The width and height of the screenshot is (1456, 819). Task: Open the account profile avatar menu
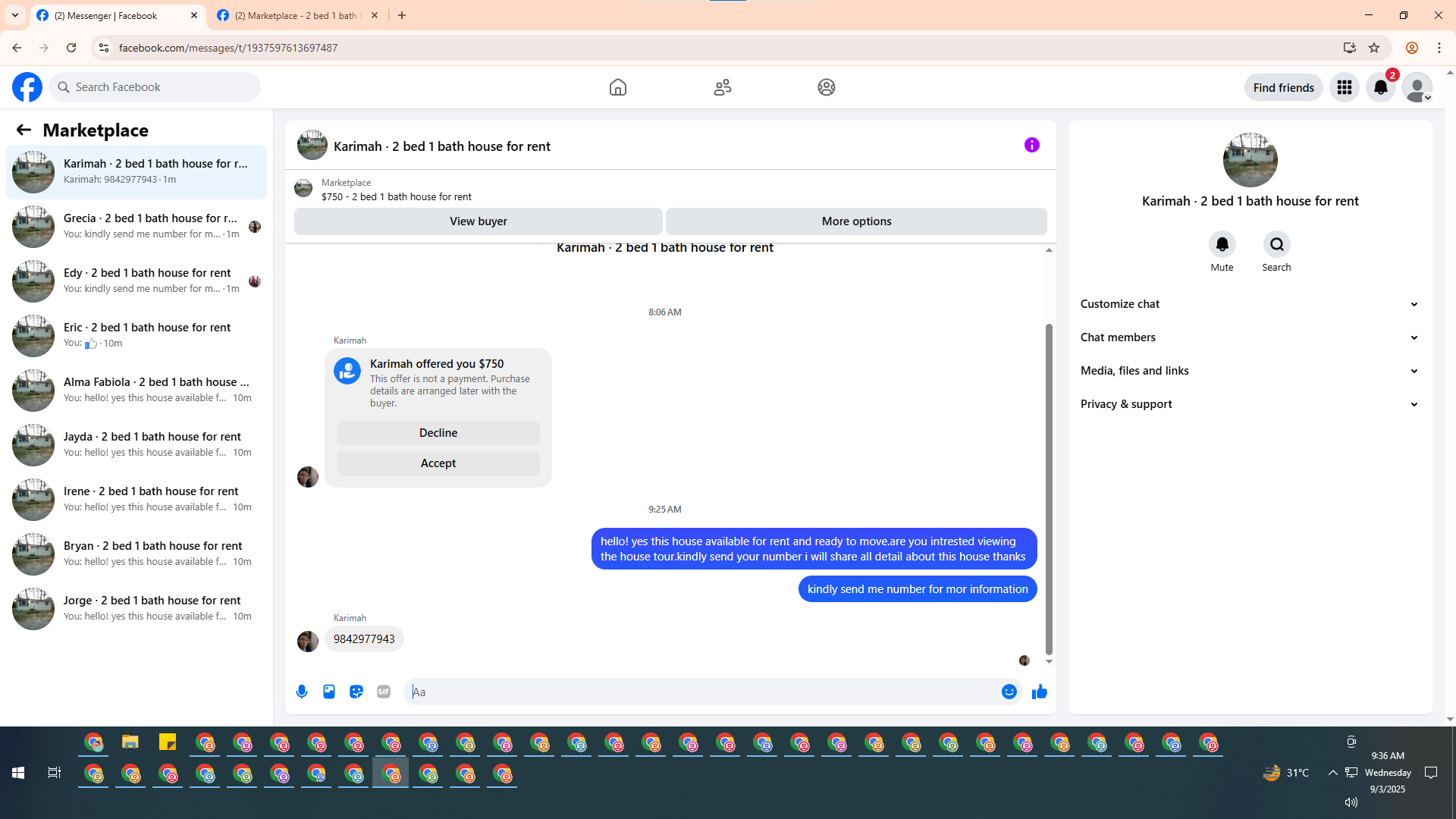(x=1417, y=87)
